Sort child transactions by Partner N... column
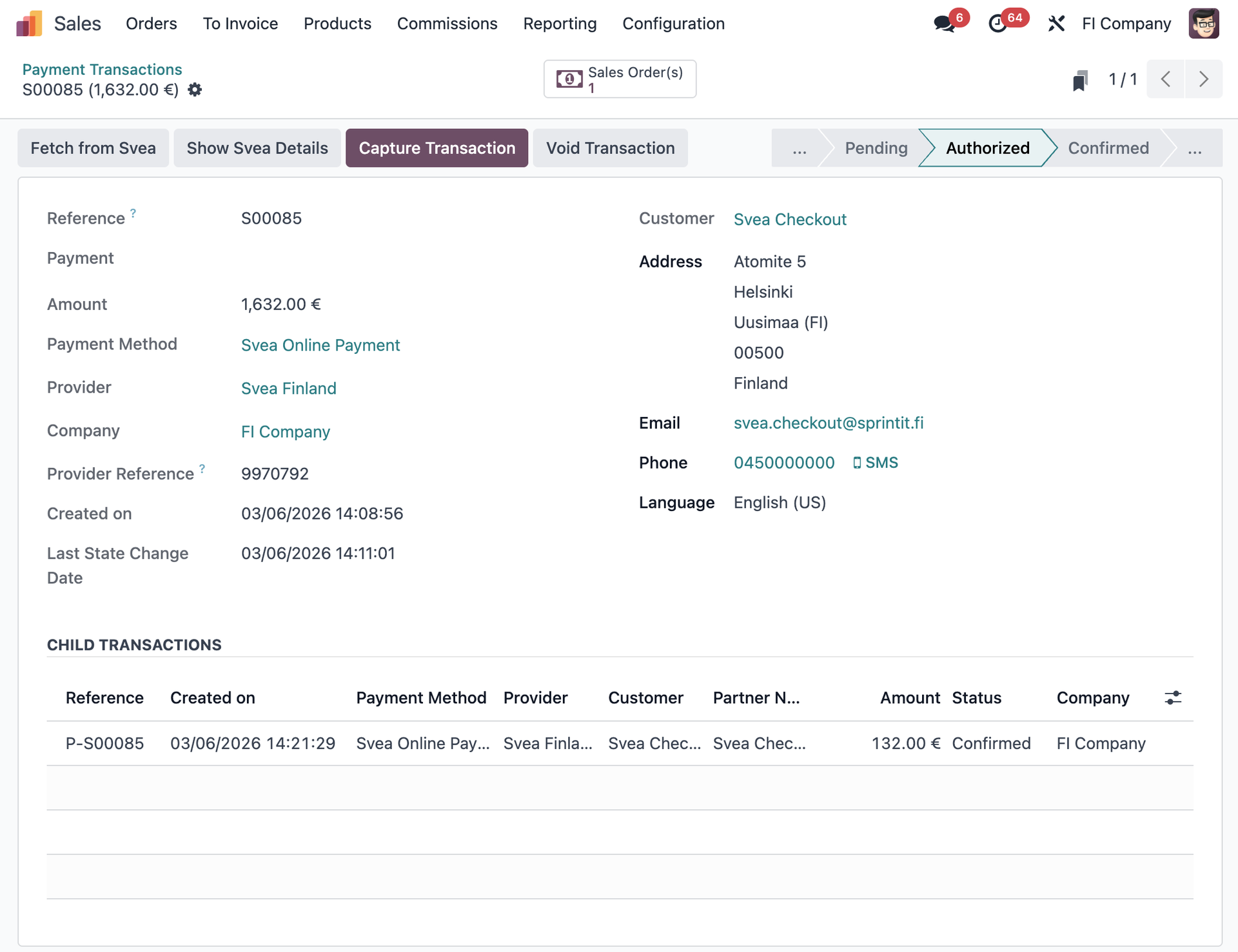The height and width of the screenshot is (952, 1238). tap(756, 698)
